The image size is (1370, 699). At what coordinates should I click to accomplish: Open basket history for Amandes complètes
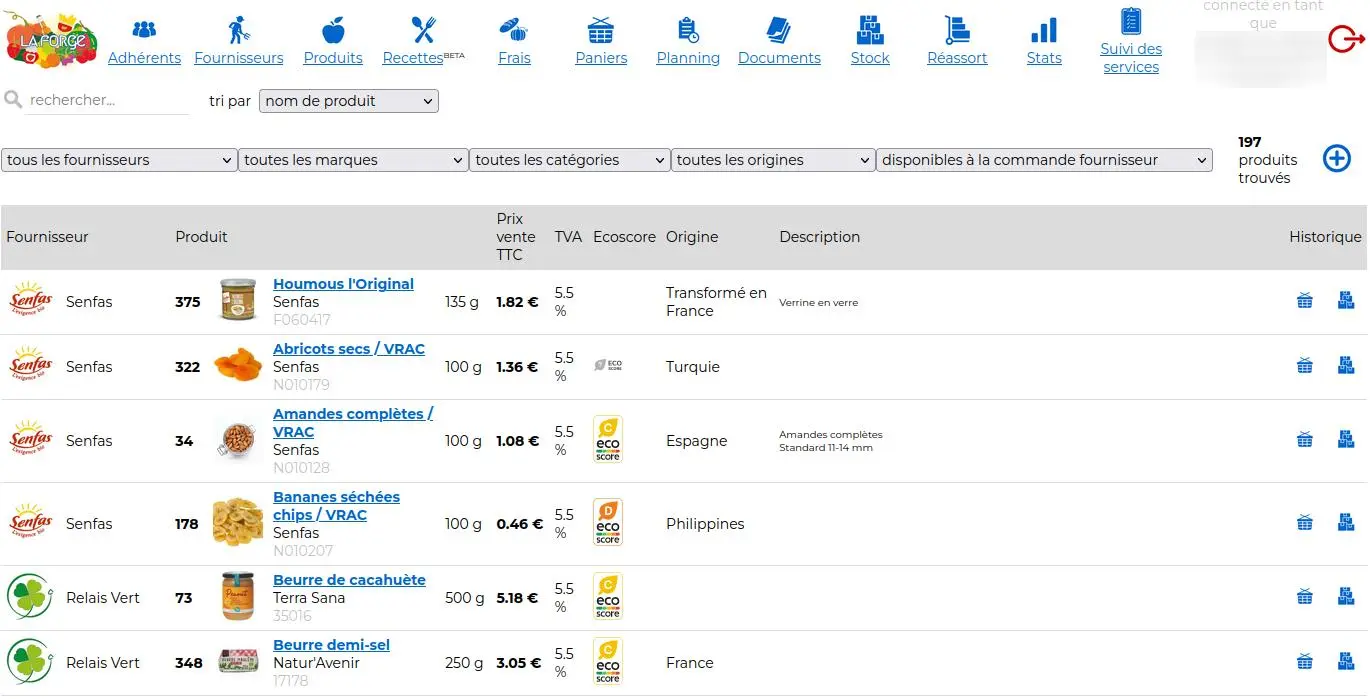[x=1305, y=439]
